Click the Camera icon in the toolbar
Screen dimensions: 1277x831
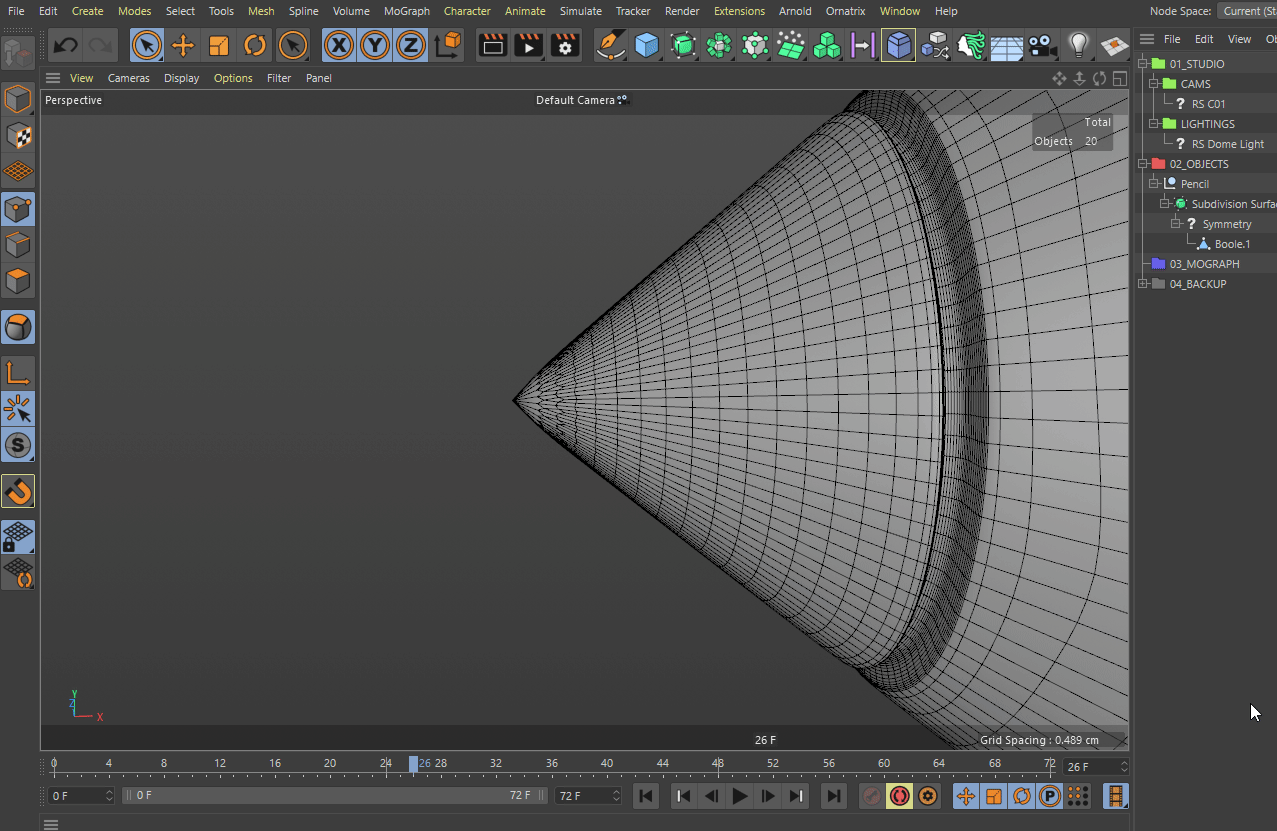pyautogui.click(x=1043, y=45)
